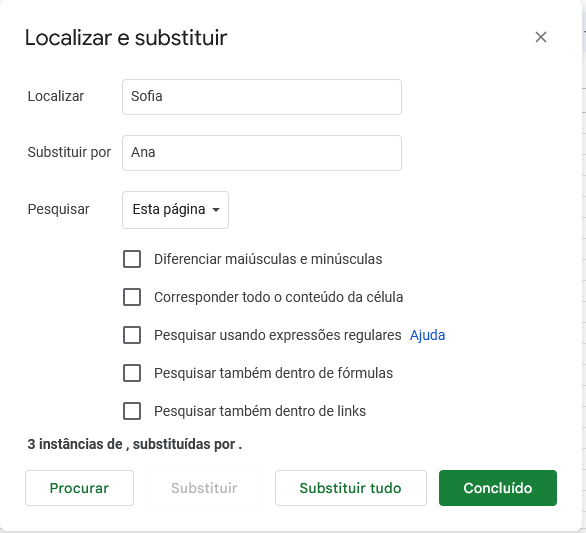Click the Localizar field label
The width and height of the screenshot is (586, 533).
coord(56,96)
